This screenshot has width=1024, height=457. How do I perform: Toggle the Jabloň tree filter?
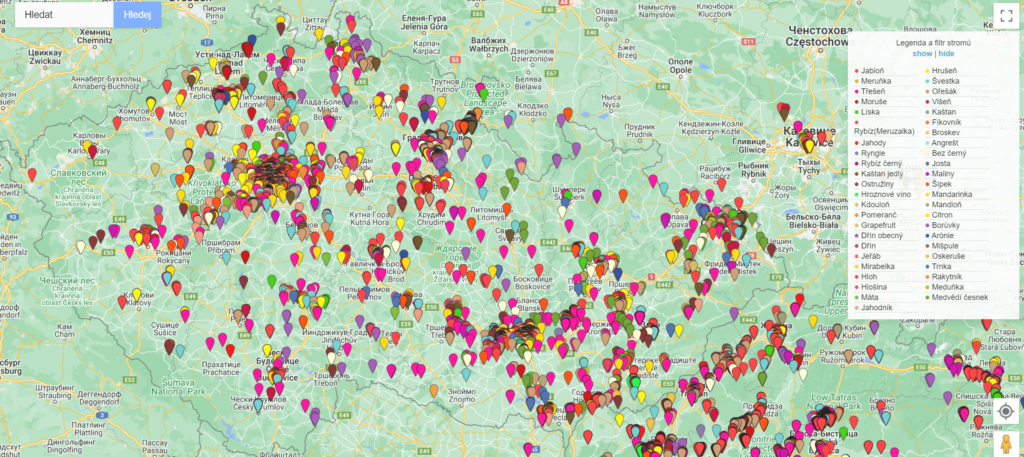872,71
